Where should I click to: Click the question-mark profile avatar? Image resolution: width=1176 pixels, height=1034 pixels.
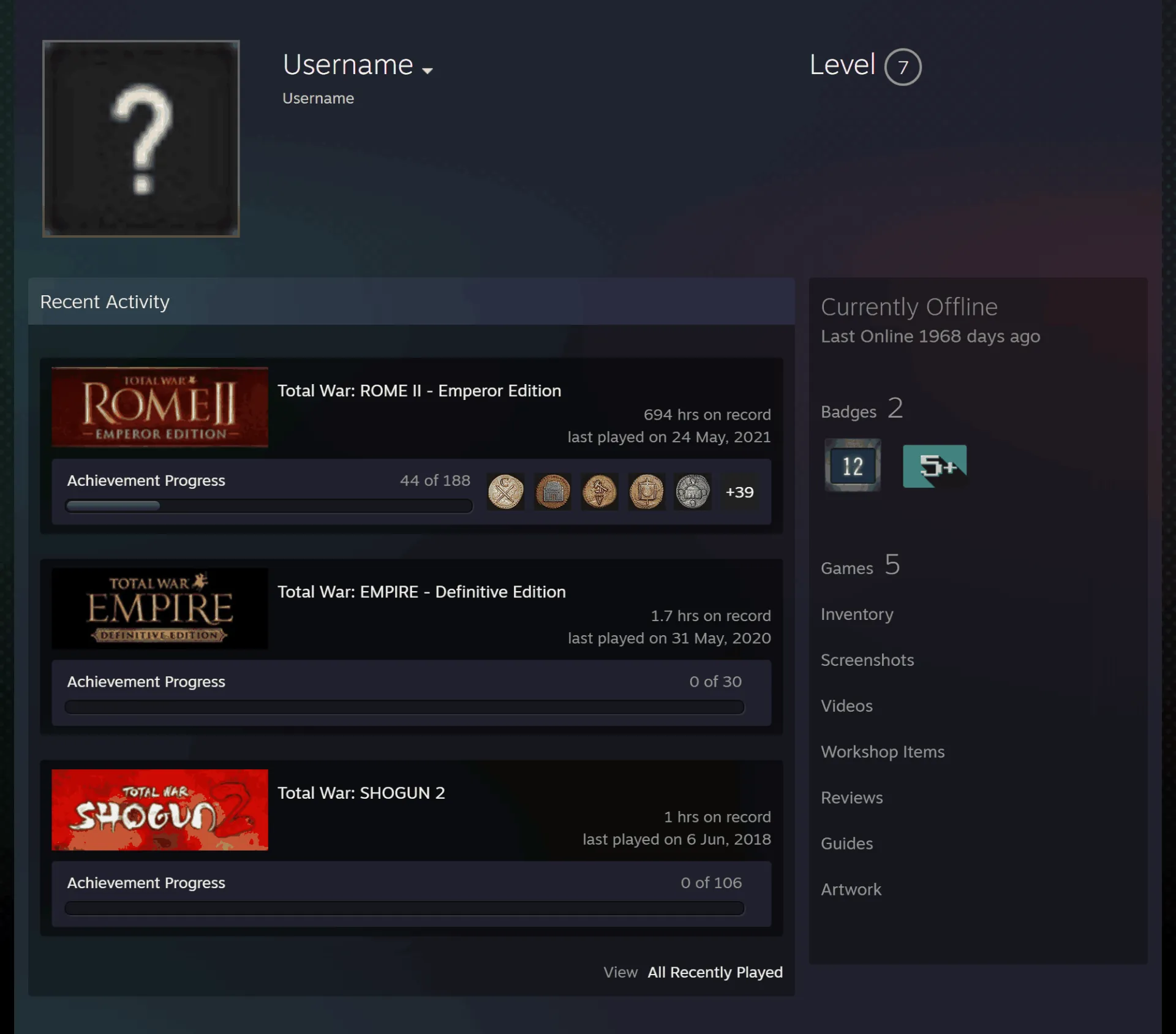coord(141,138)
